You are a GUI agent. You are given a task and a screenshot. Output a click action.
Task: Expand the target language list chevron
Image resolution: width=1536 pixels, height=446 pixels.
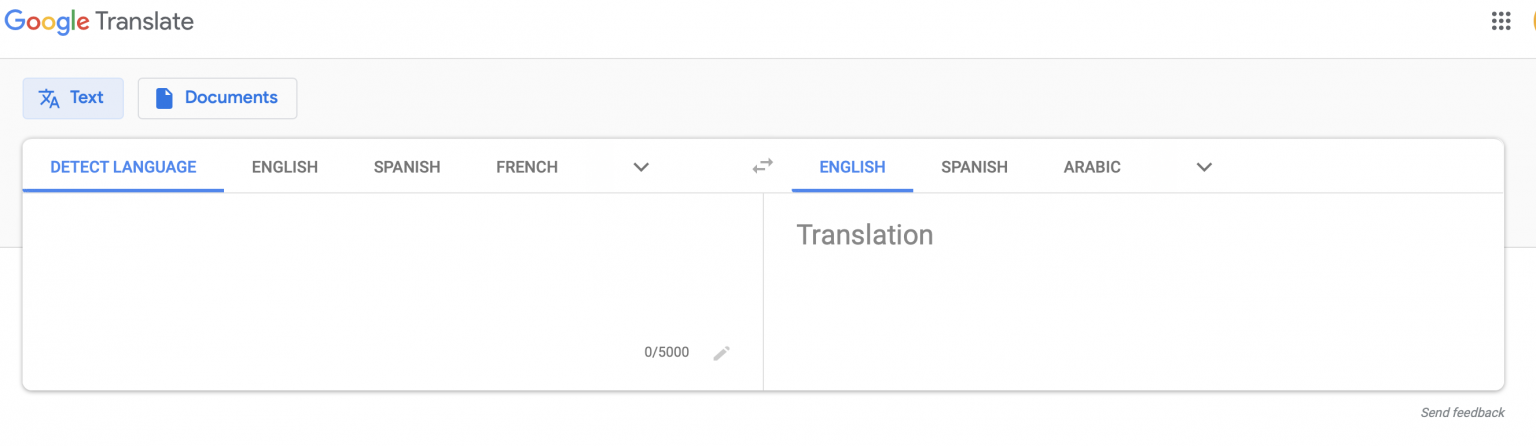1204,167
